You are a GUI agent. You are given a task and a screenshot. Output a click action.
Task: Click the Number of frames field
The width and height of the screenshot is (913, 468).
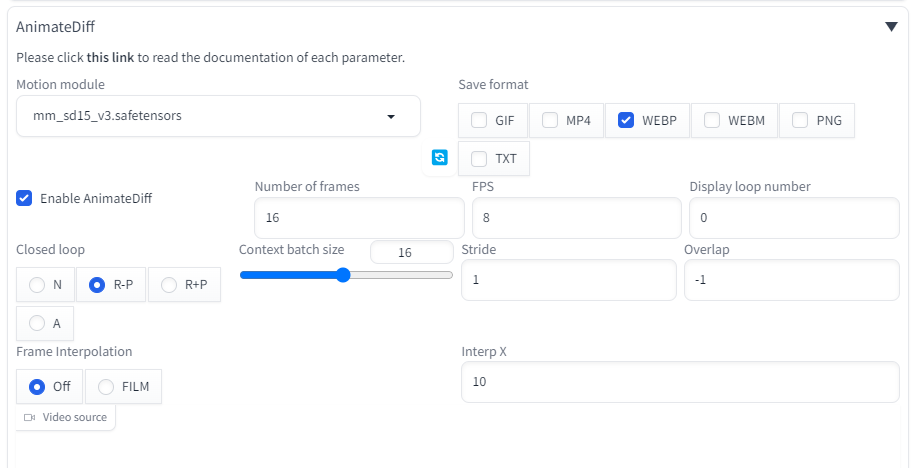coord(359,218)
